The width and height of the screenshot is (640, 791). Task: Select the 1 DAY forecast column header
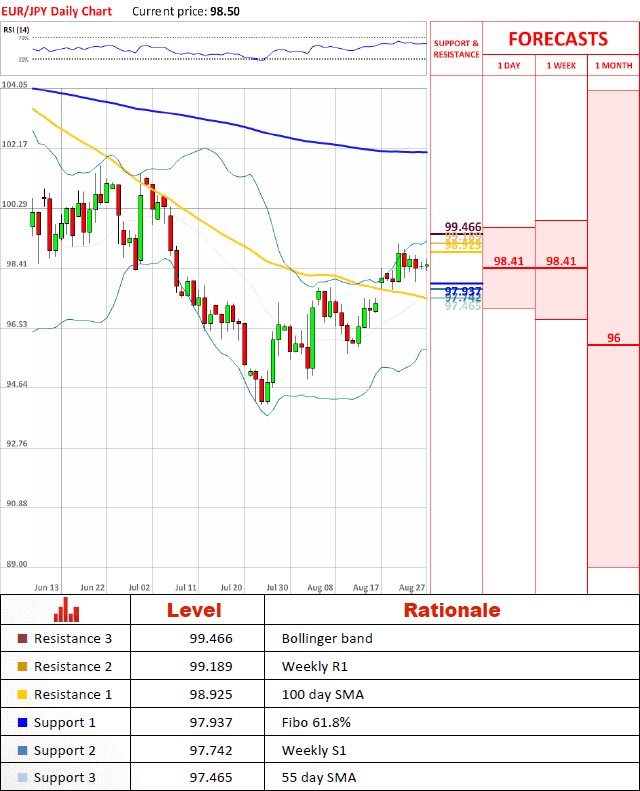coord(509,65)
